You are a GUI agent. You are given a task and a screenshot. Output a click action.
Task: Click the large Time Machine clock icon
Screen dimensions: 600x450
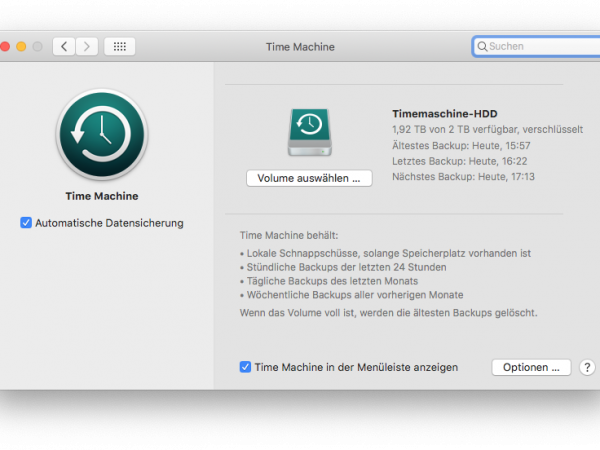101,134
